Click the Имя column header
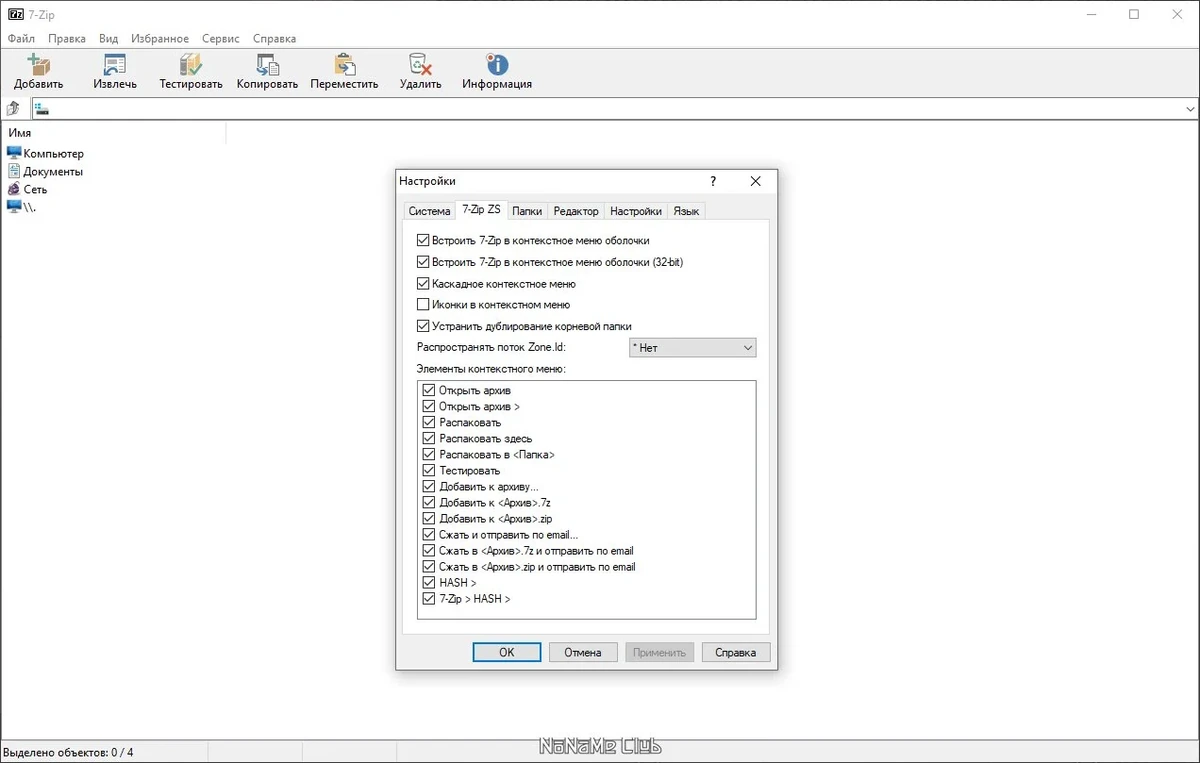The image size is (1200, 763). [x=113, y=133]
